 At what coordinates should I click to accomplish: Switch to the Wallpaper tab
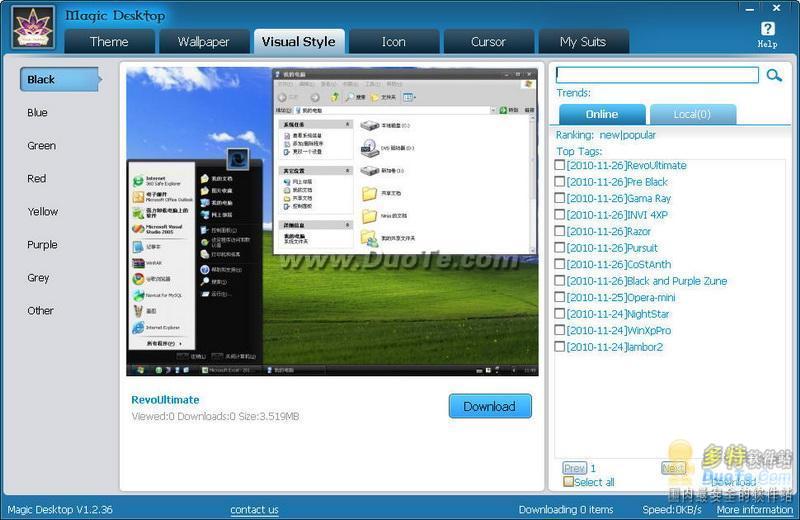[204, 41]
